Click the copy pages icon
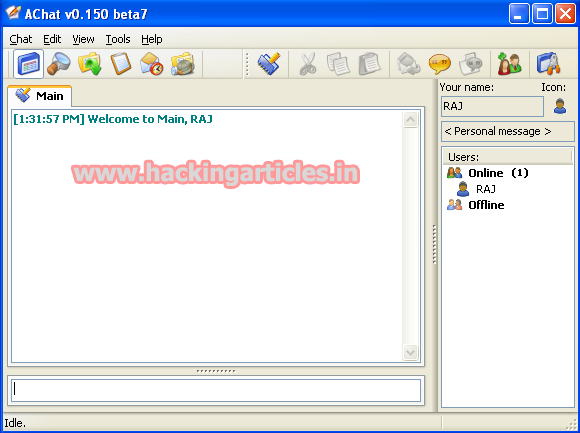The width and height of the screenshot is (580, 433). point(338,64)
